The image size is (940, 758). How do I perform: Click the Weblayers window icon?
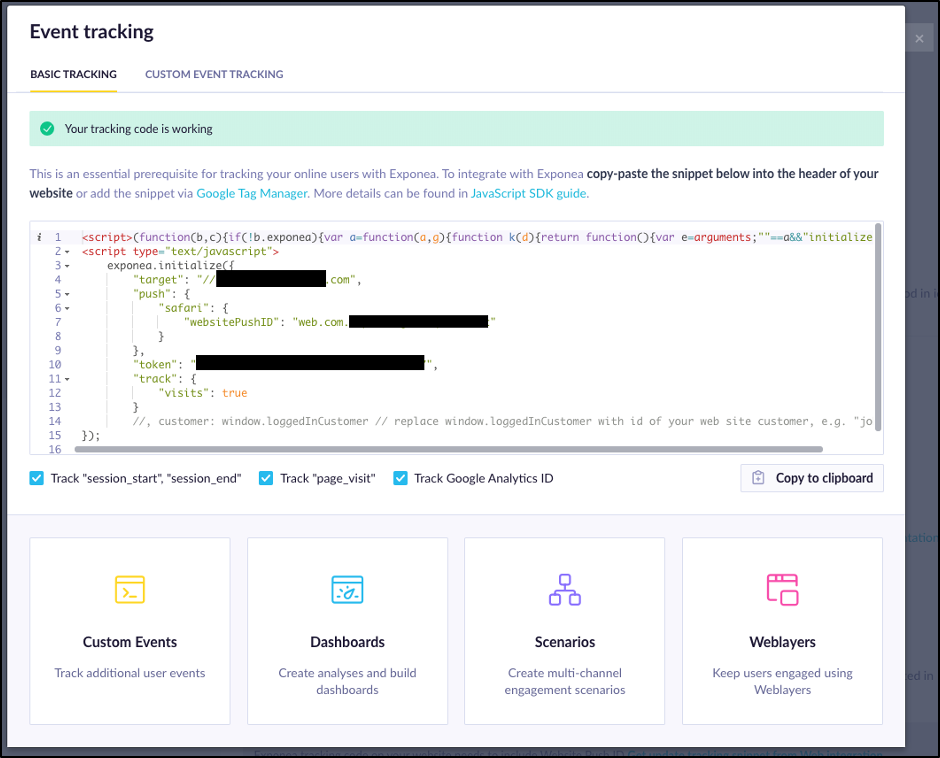[782, 589]
